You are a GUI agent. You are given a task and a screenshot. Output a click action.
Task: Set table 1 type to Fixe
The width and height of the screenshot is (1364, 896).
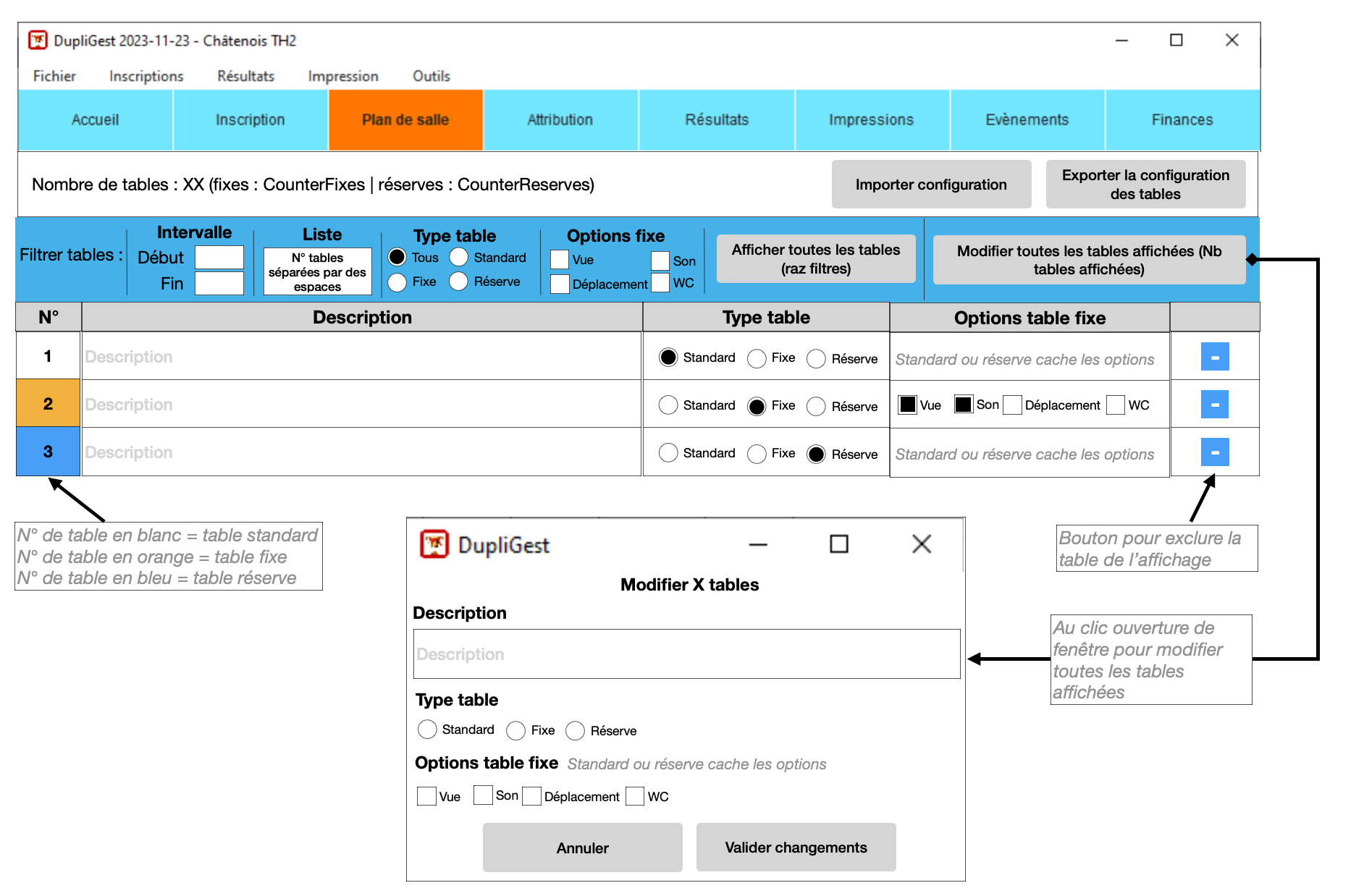pyautogui.click(x=757, y=358)
